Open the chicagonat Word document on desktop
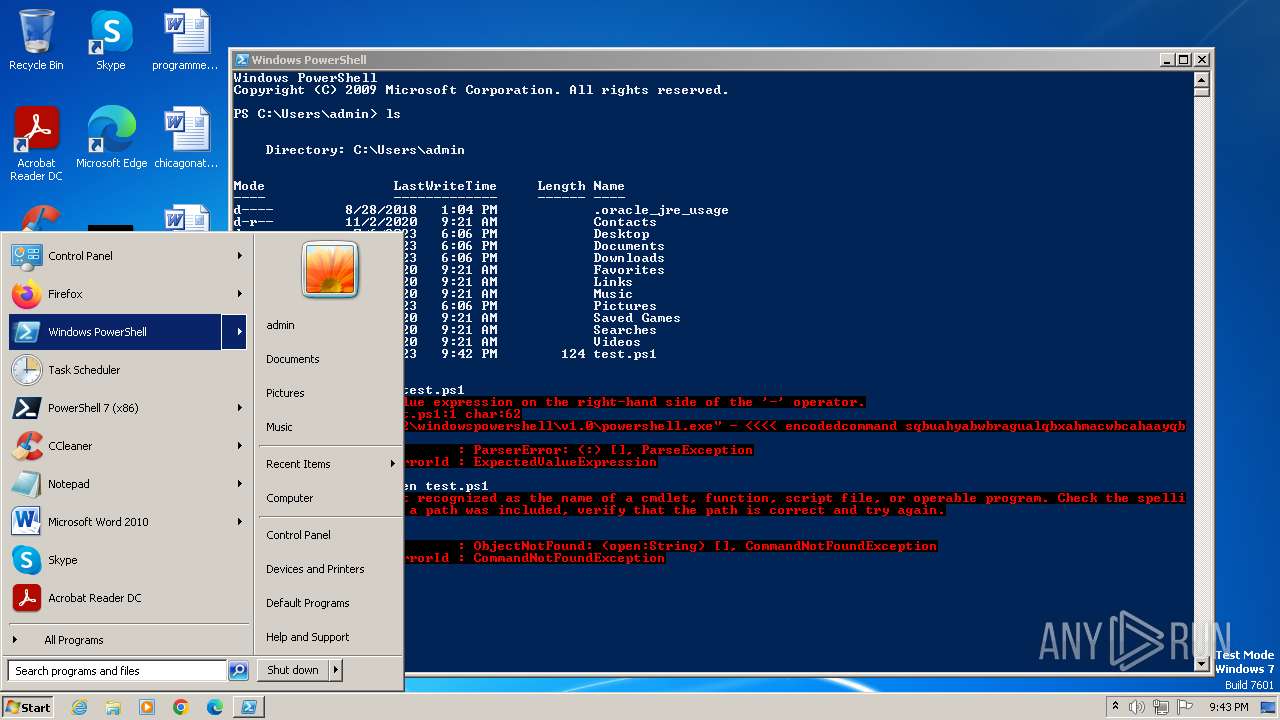The height and width of the screenshot is (720, 1280). [x=186, y=138]
